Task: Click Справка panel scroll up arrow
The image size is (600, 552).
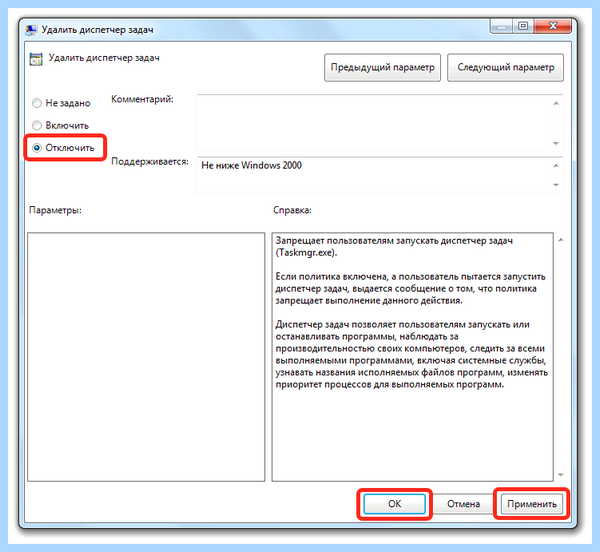Action: [x=561, y=240]
